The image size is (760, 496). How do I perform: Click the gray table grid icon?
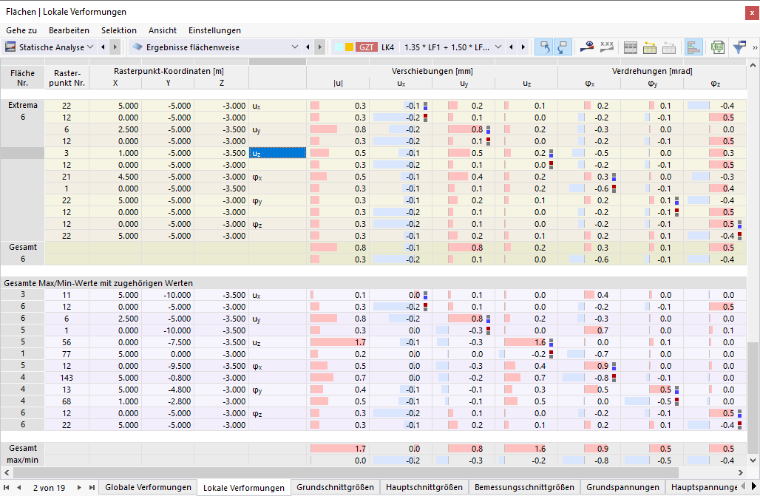[630, 47]
